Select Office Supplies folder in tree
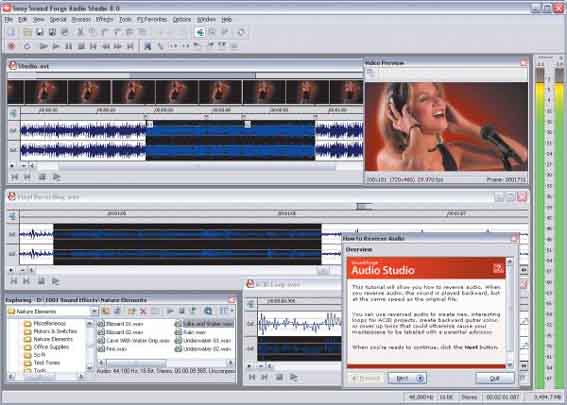 [51, 347]
